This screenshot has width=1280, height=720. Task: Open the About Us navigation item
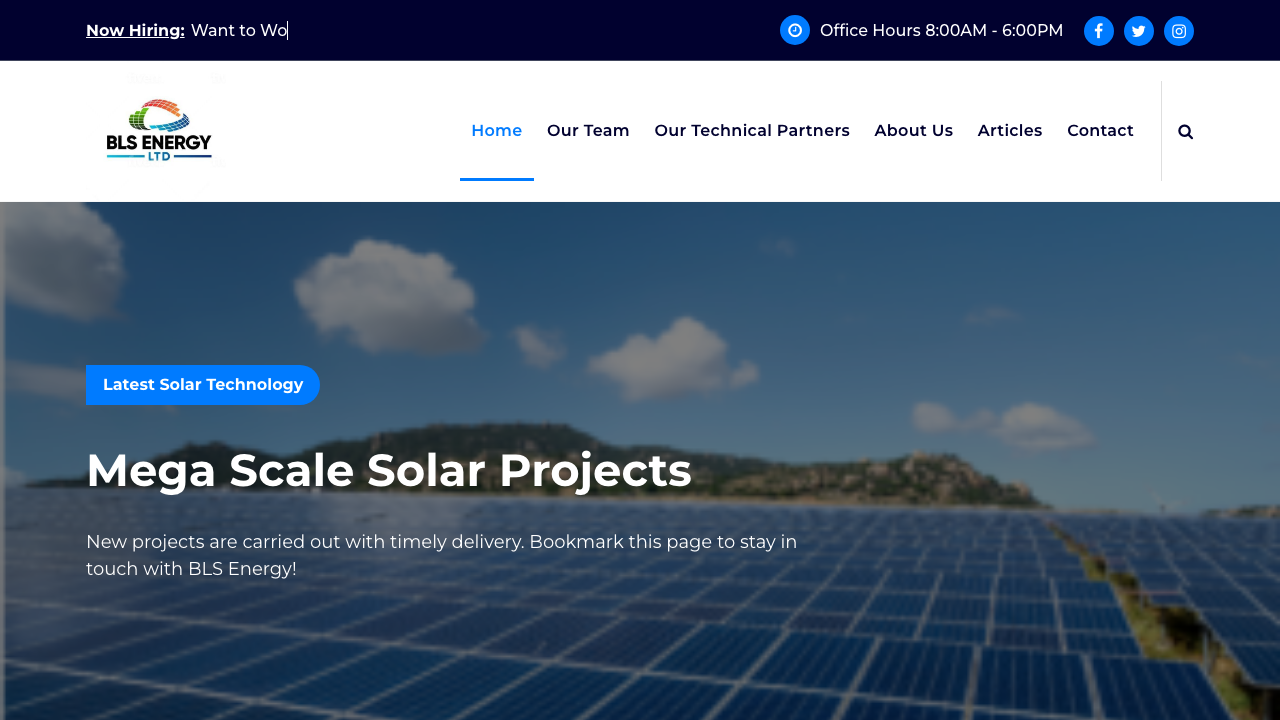tap(913, 130)
